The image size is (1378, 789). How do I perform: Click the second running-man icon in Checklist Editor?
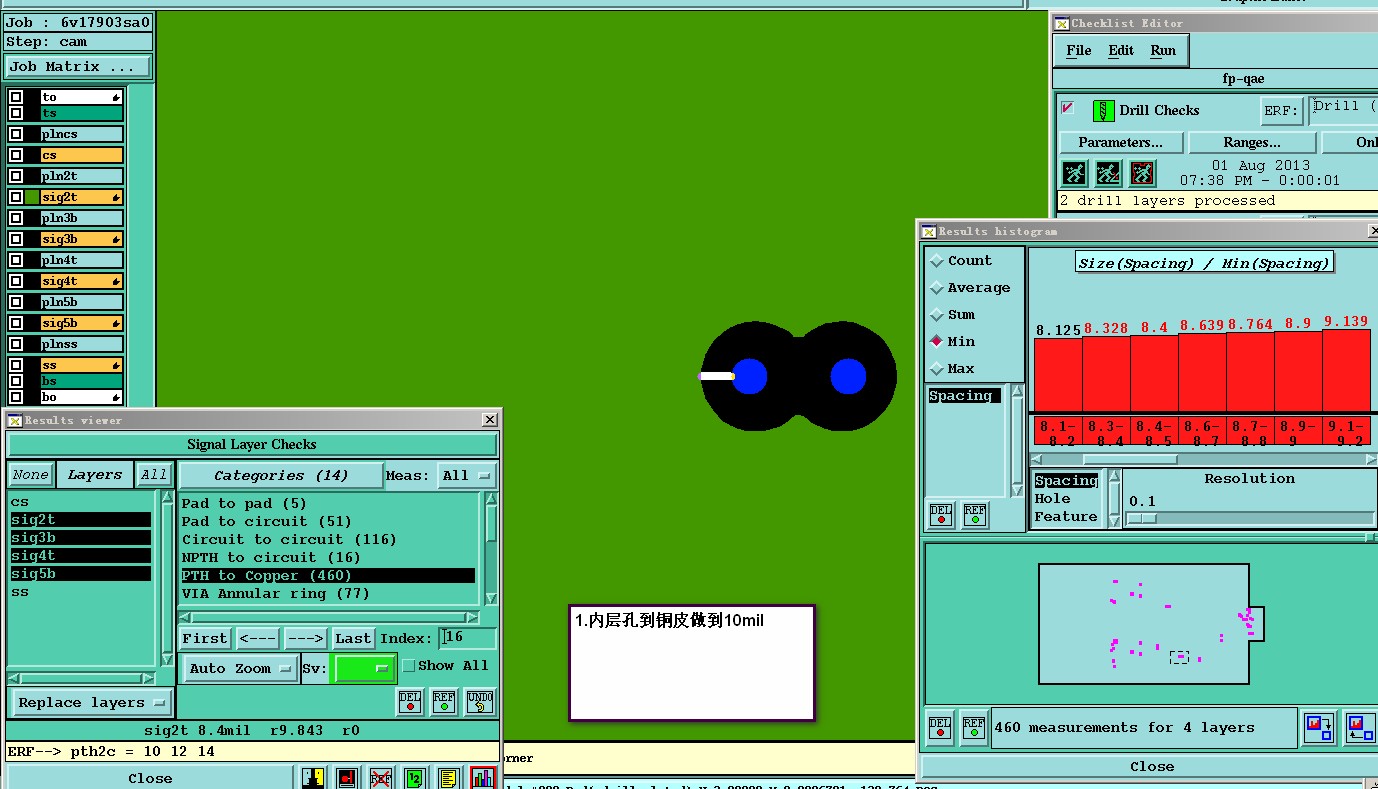(1108, 173)
